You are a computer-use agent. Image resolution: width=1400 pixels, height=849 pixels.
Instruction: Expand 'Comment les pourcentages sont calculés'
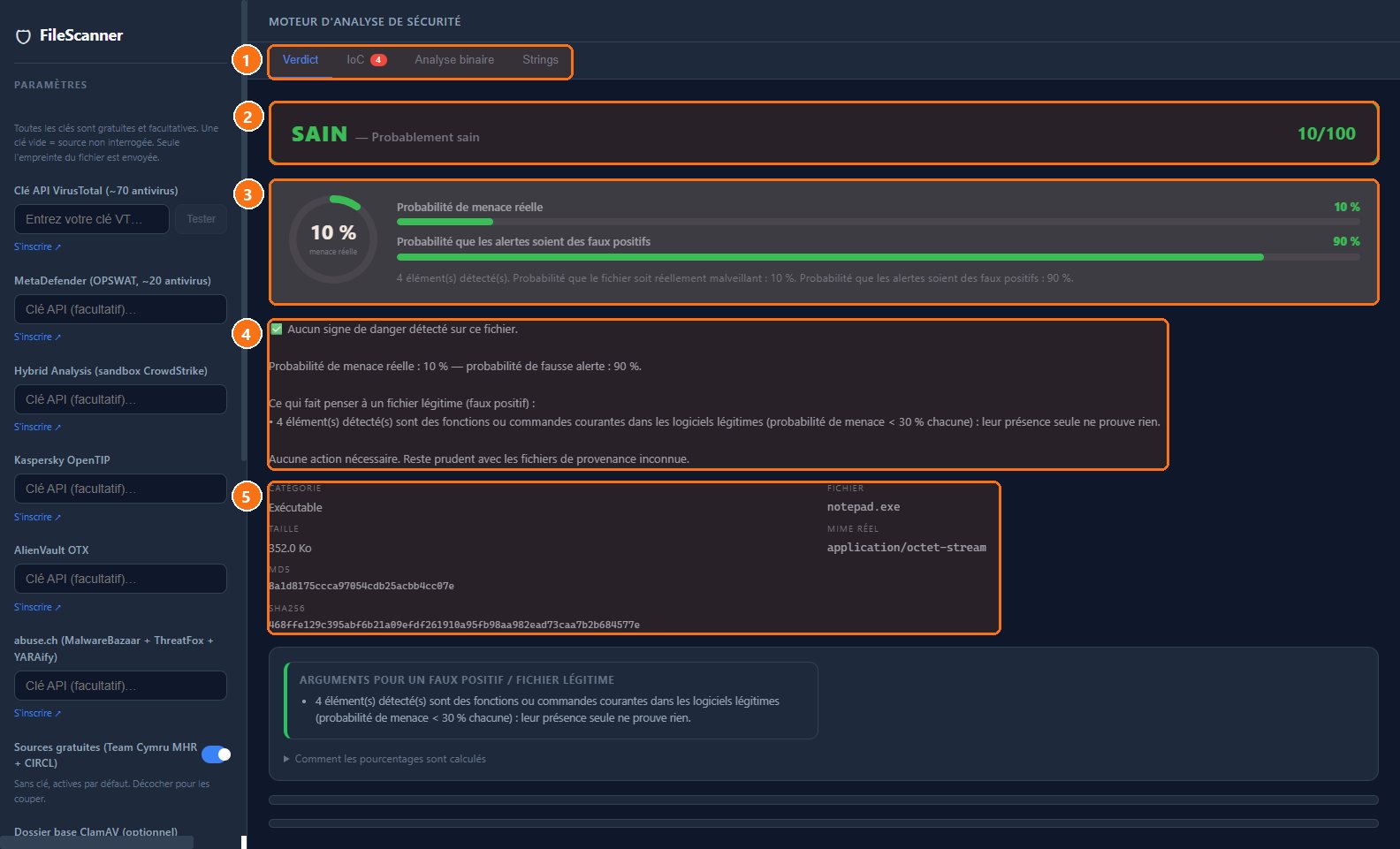[384, 759]
